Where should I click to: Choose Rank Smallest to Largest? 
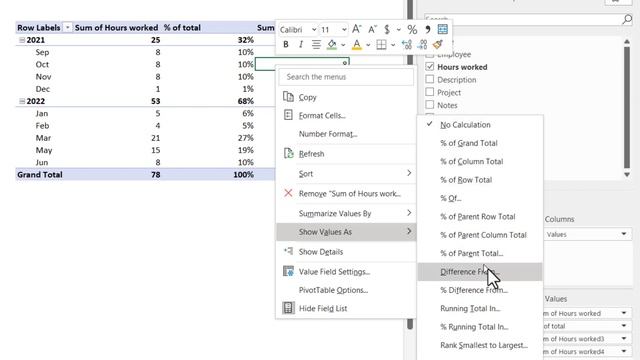coord(480,345)
